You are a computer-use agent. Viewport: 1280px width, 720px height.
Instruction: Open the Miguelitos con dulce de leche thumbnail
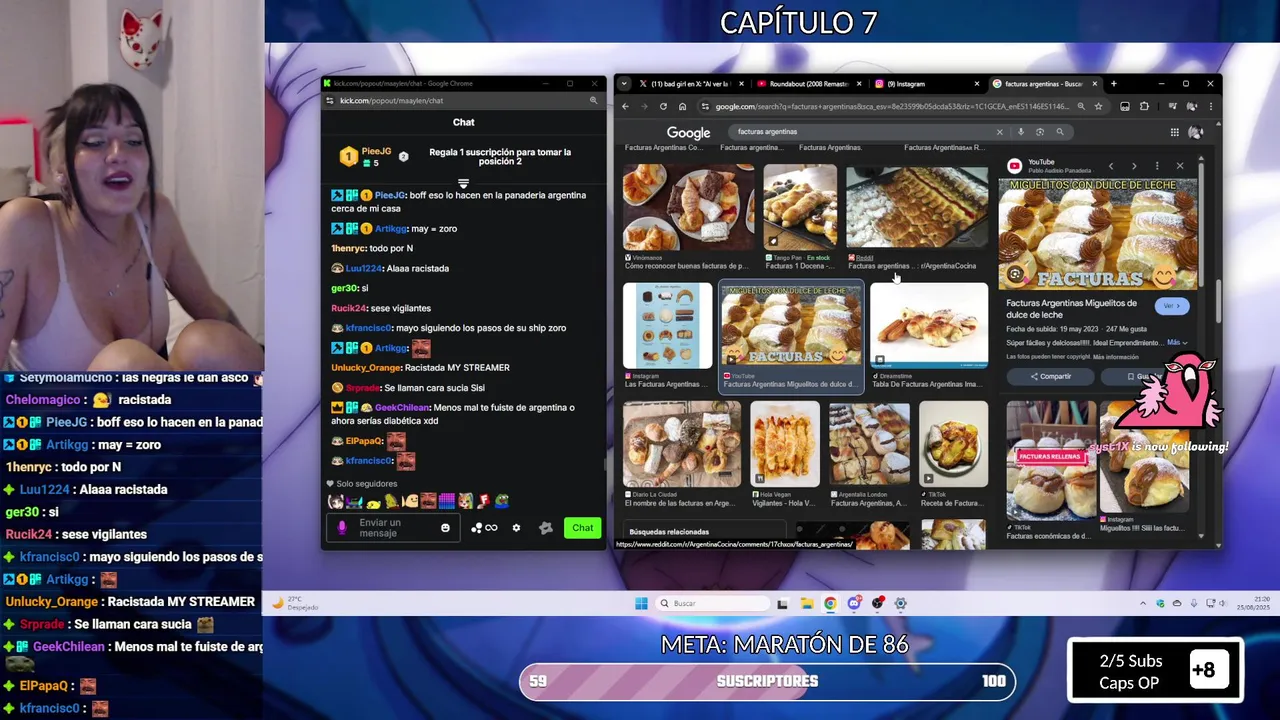pyautogui.click(x=791, y=324)
